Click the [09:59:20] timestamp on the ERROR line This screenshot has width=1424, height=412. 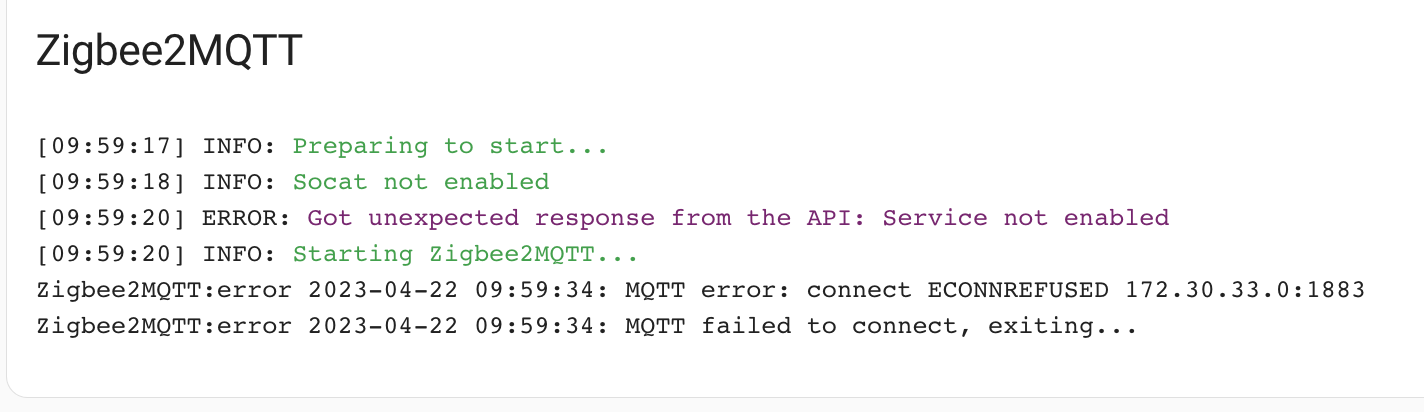pos(111,218)
